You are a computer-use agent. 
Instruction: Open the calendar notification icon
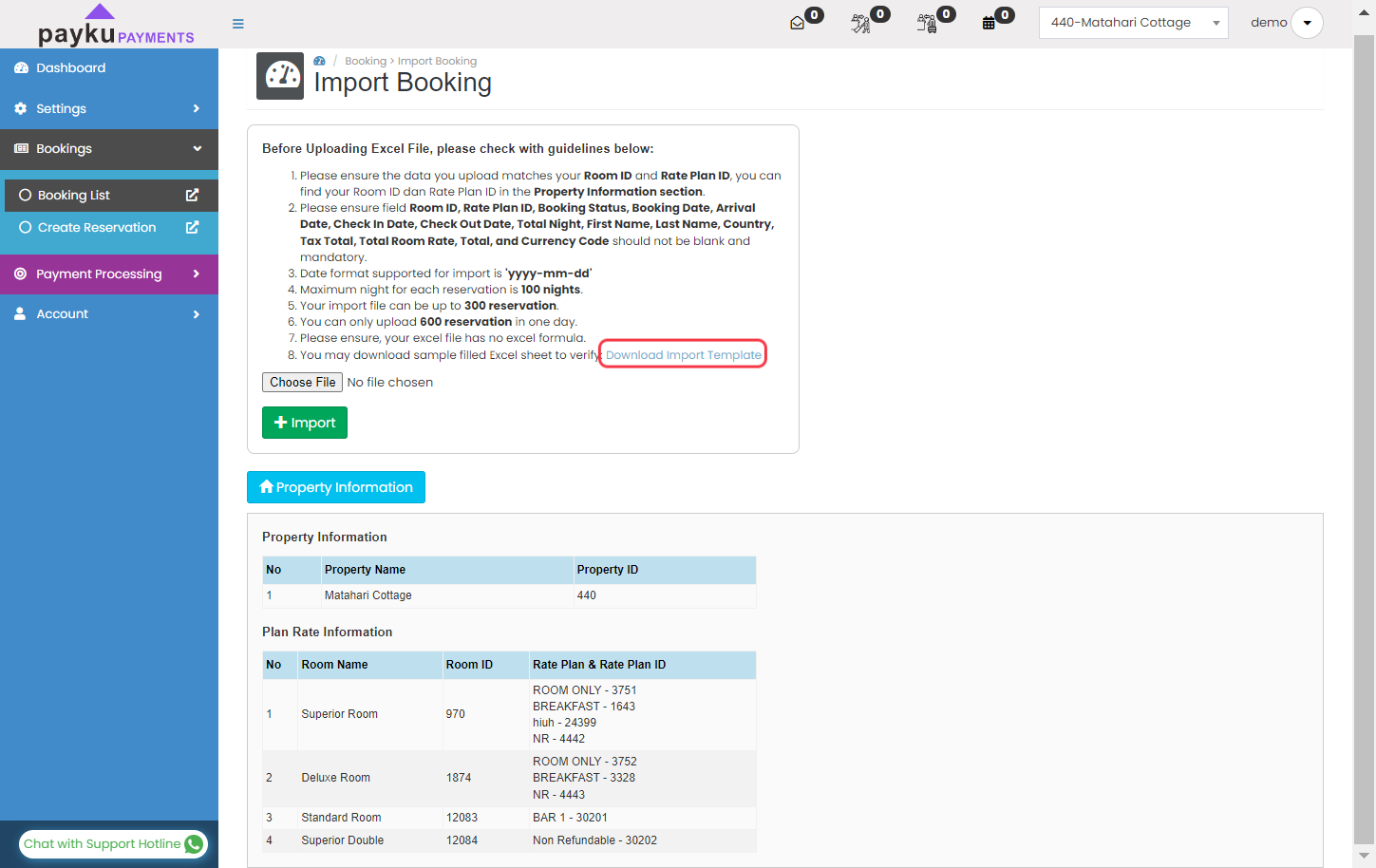coord(989,24)
